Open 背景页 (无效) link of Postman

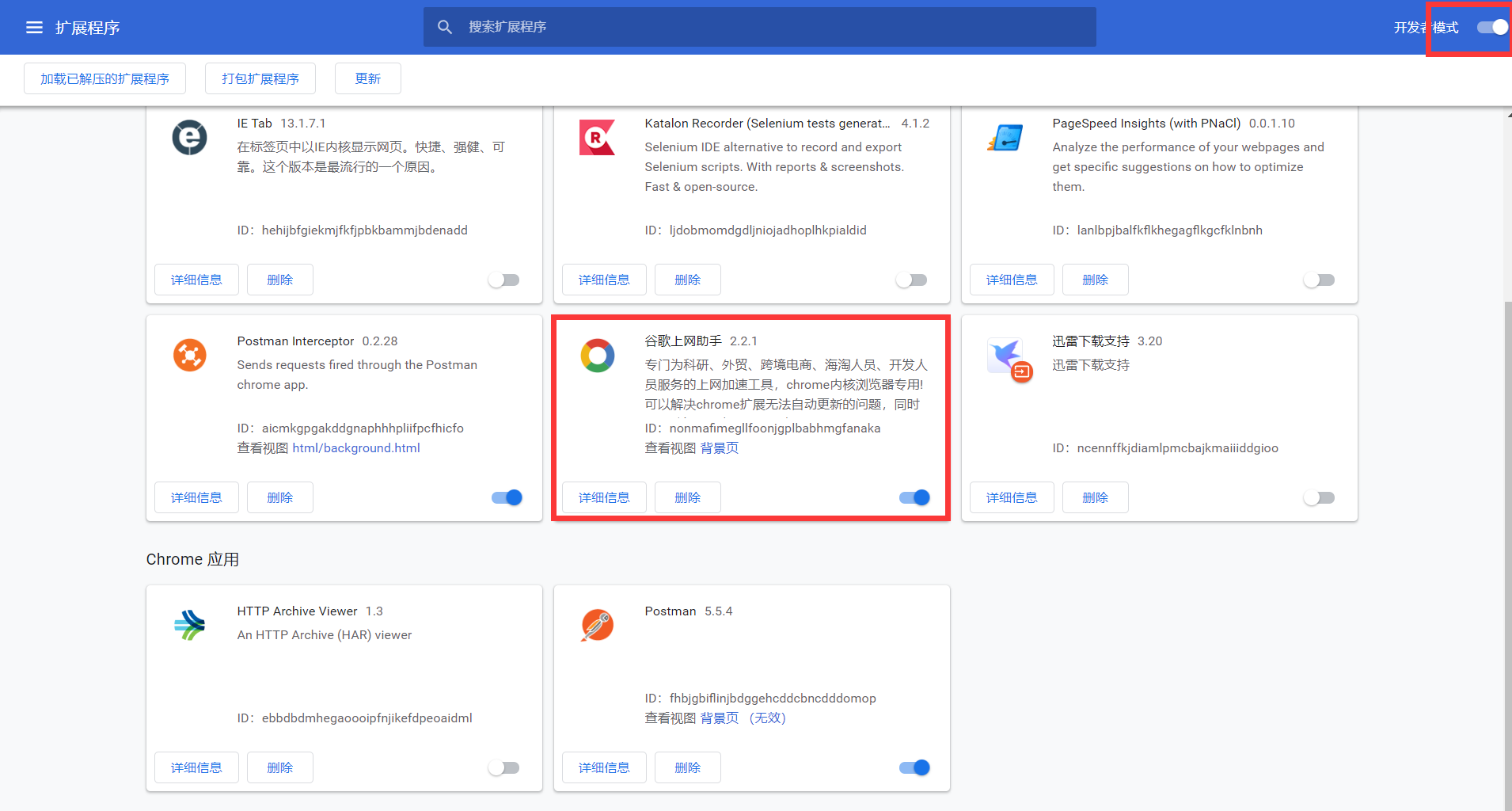click(x=743, y=718)
